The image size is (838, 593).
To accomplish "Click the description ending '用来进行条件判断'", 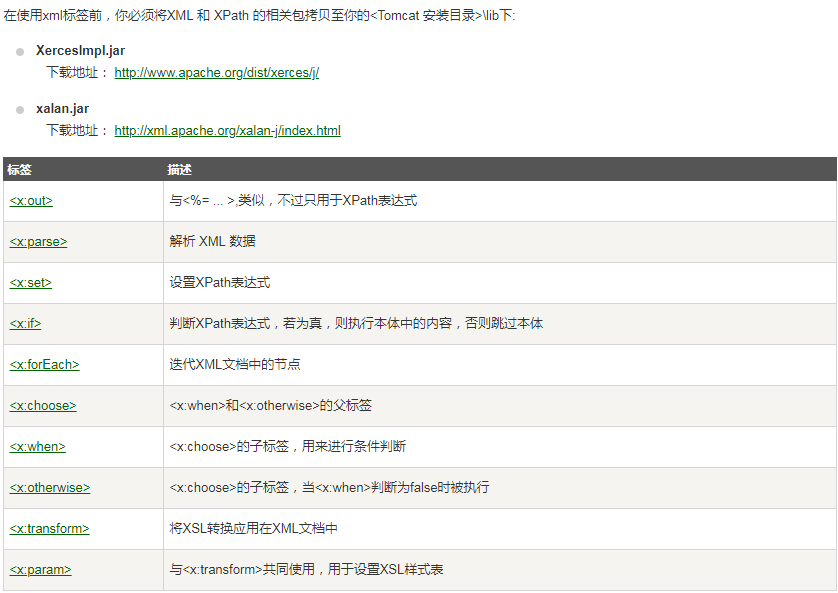I will [288, 446].
